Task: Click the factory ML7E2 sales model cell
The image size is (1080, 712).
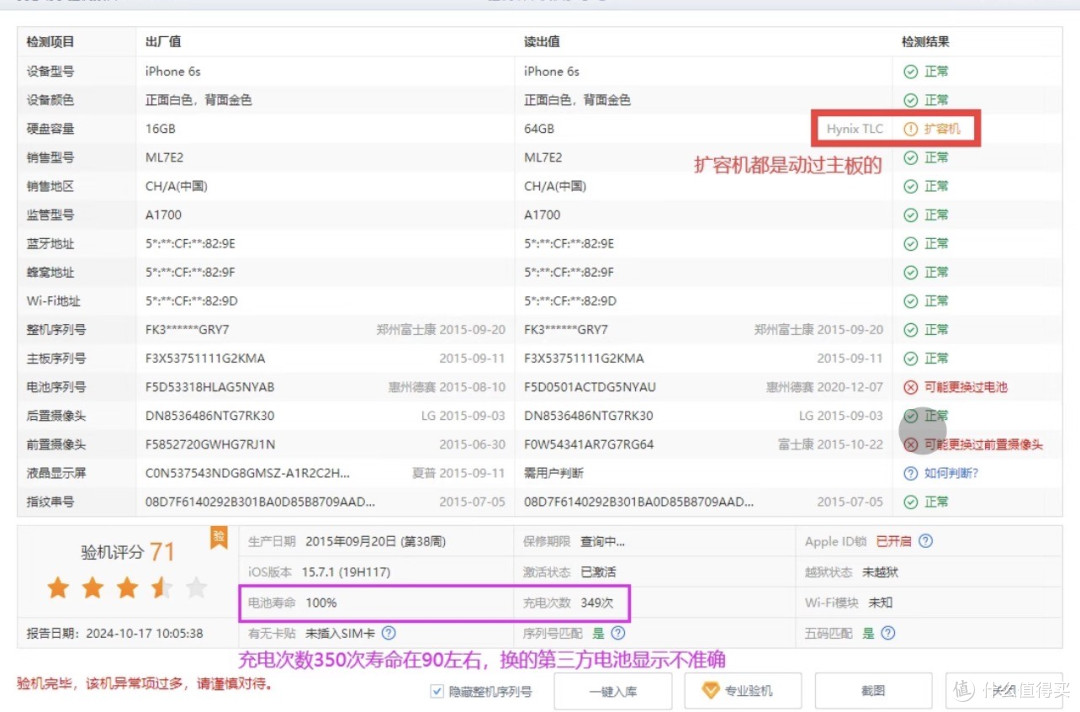Action: (164, 158)
